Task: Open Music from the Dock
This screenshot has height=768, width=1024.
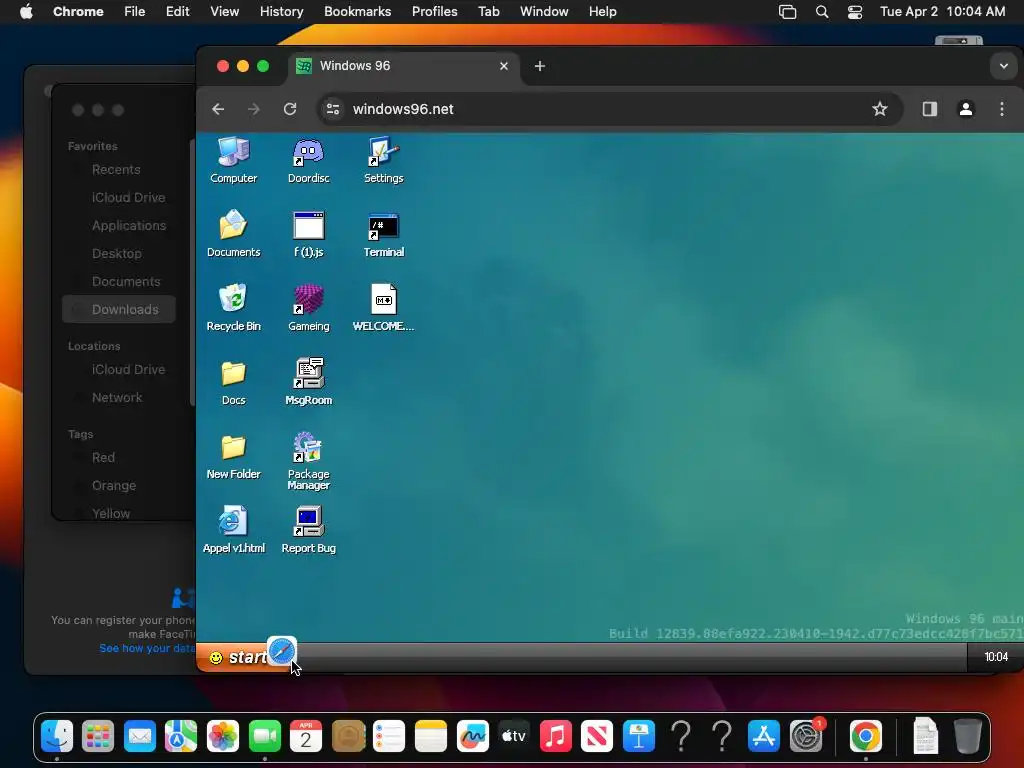Action: coord(555,737)
